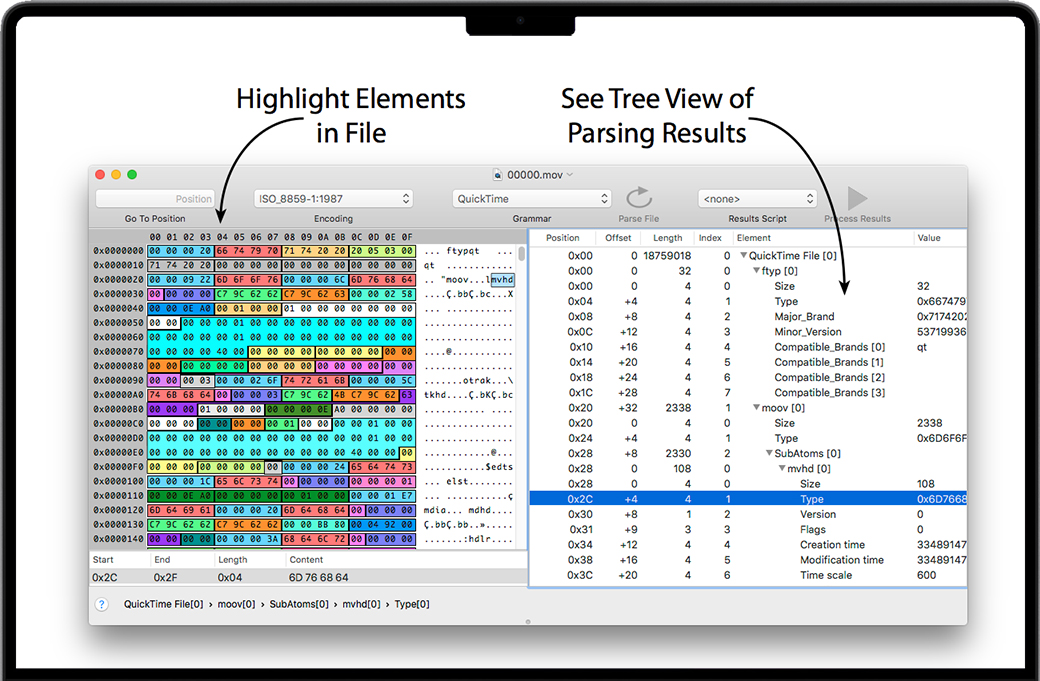This screenshot has height=681, width=1040.
Task: Click the title dropdown chevron beside 00000.mov
Action: click(x=570, y=175)
